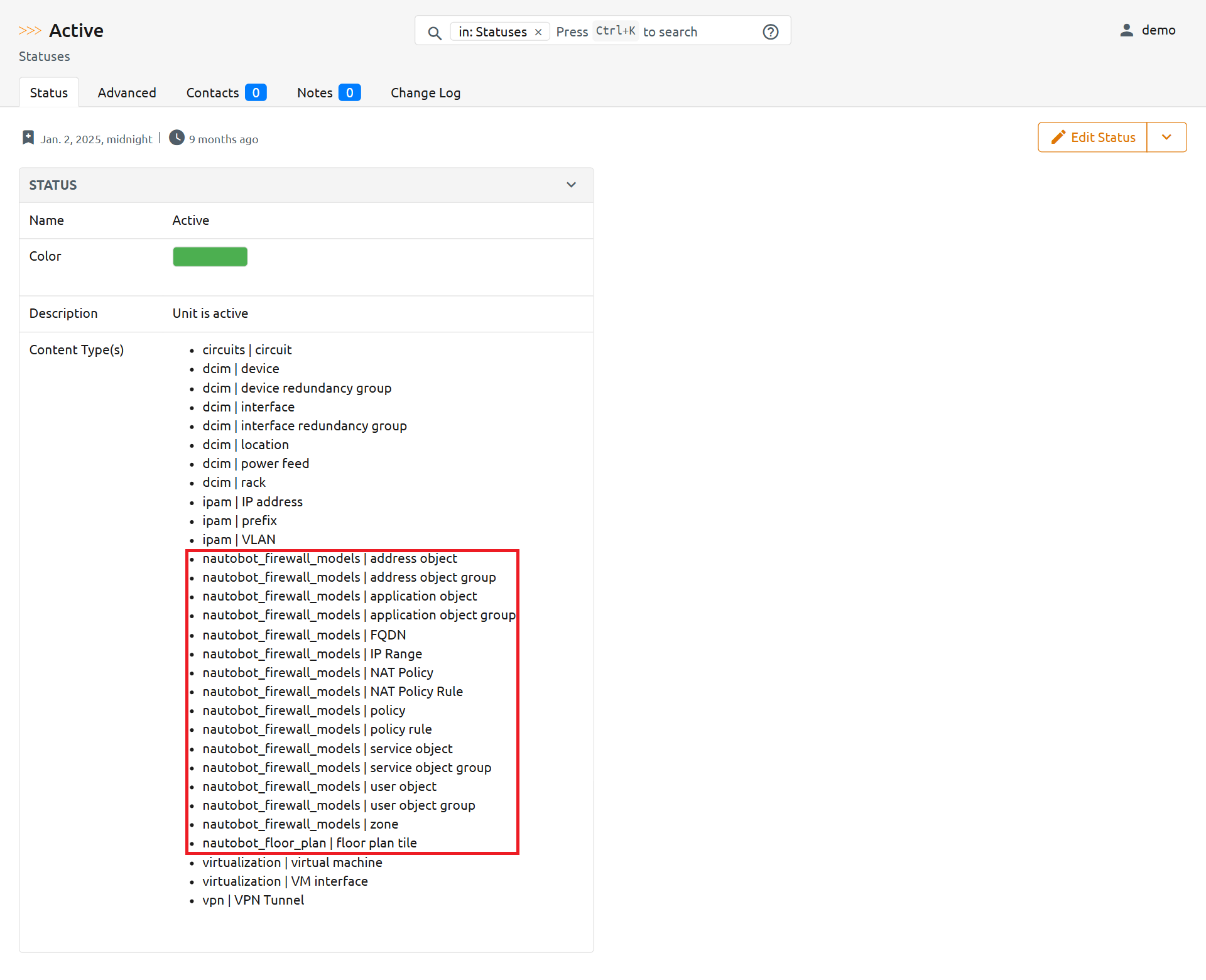Click the Edit Status button
The width and height of the screenshot is (1206, 980).
(1102, 137)
